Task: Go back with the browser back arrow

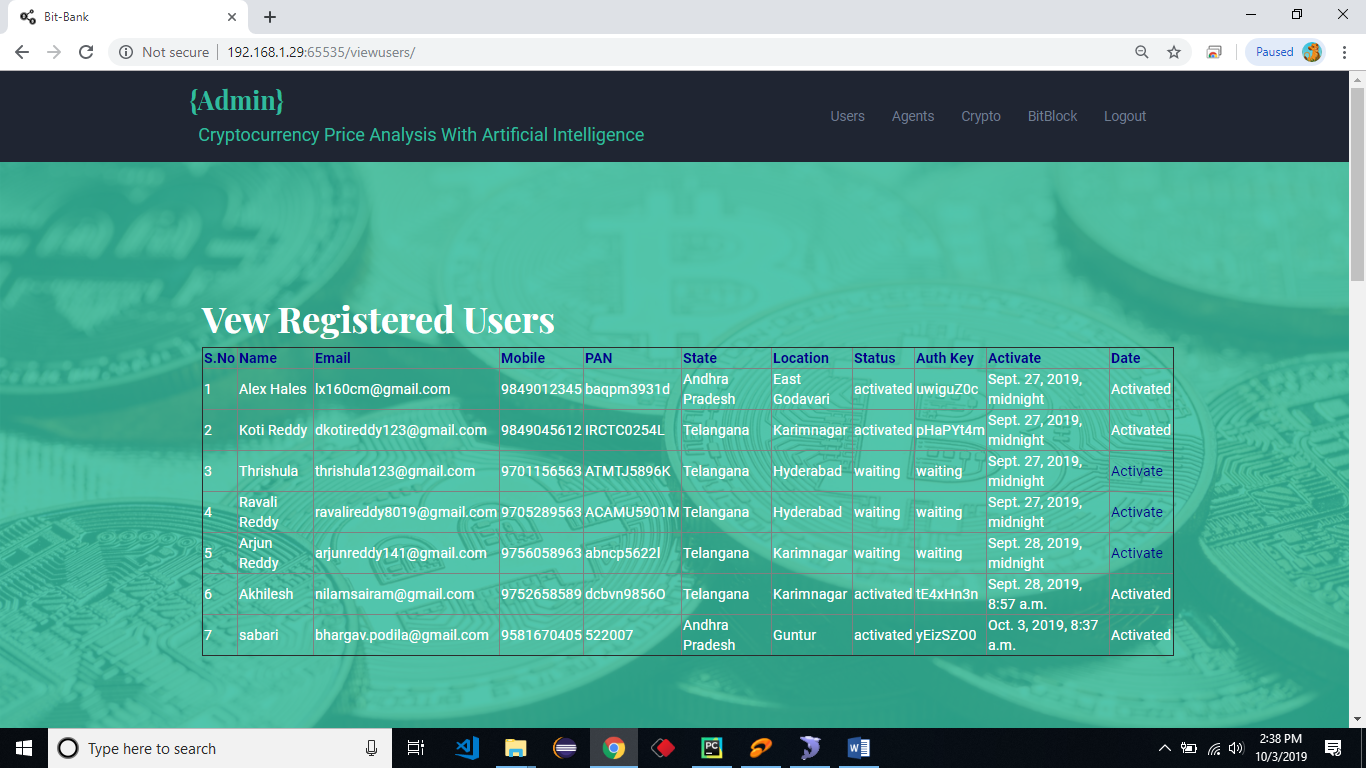Action: click(22, 52)
